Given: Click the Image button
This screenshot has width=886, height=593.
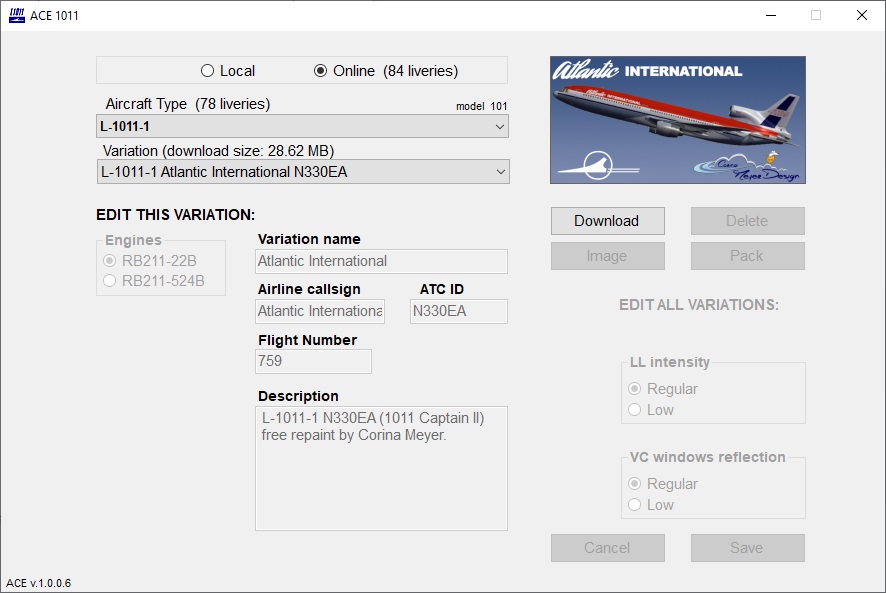Looking at the screenshot, I should [x=607, y=256].
